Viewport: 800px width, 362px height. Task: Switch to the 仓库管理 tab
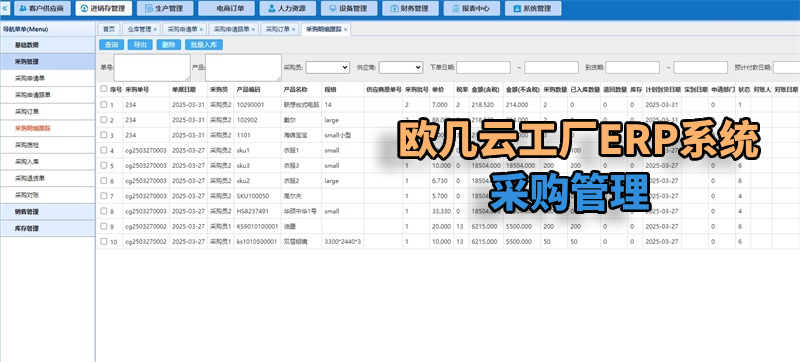click(x=139, y=30)
